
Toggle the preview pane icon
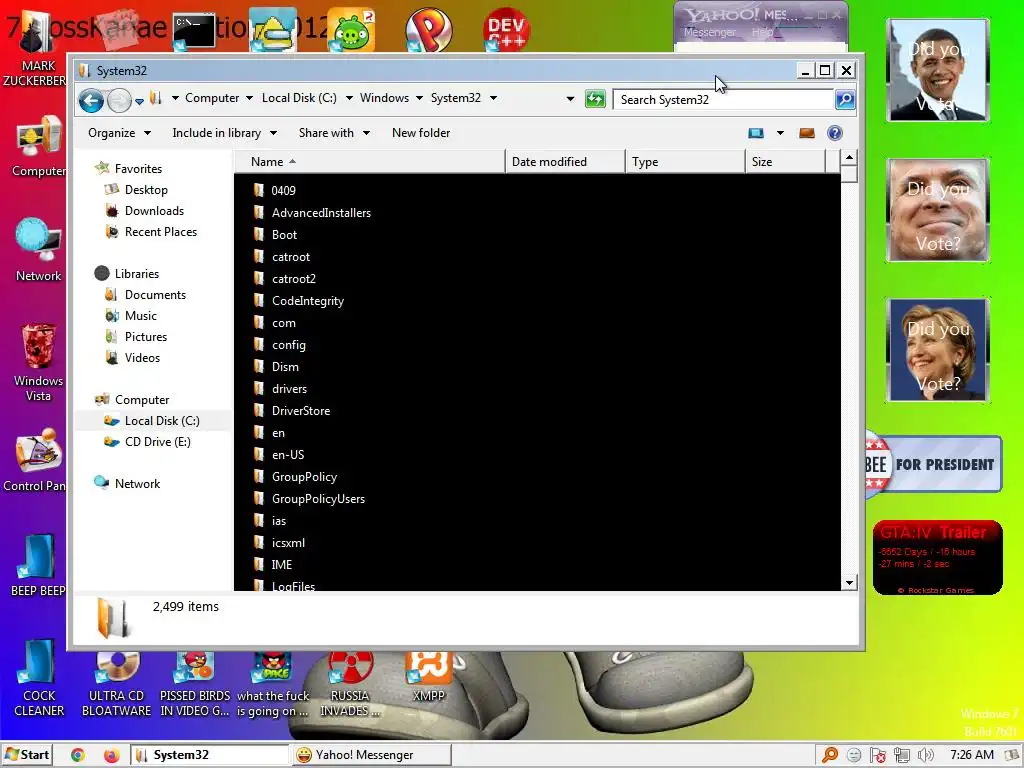[807, 133]
